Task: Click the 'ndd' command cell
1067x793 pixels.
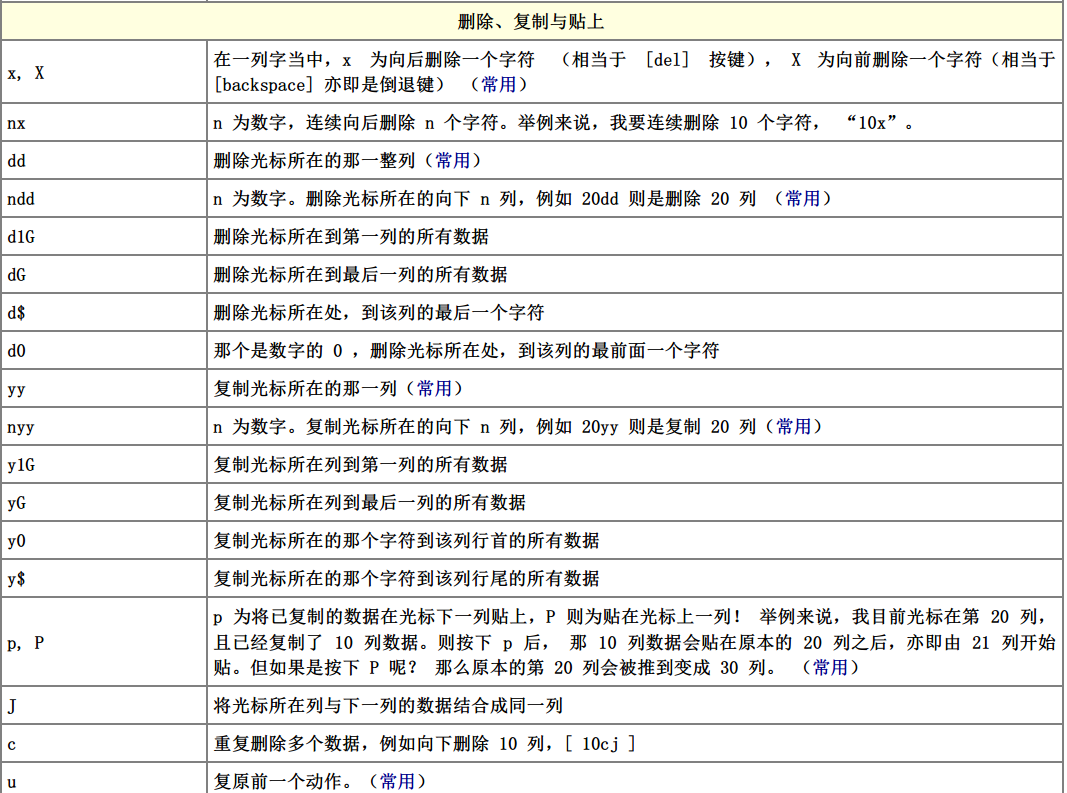Action: tap(104, 199)
